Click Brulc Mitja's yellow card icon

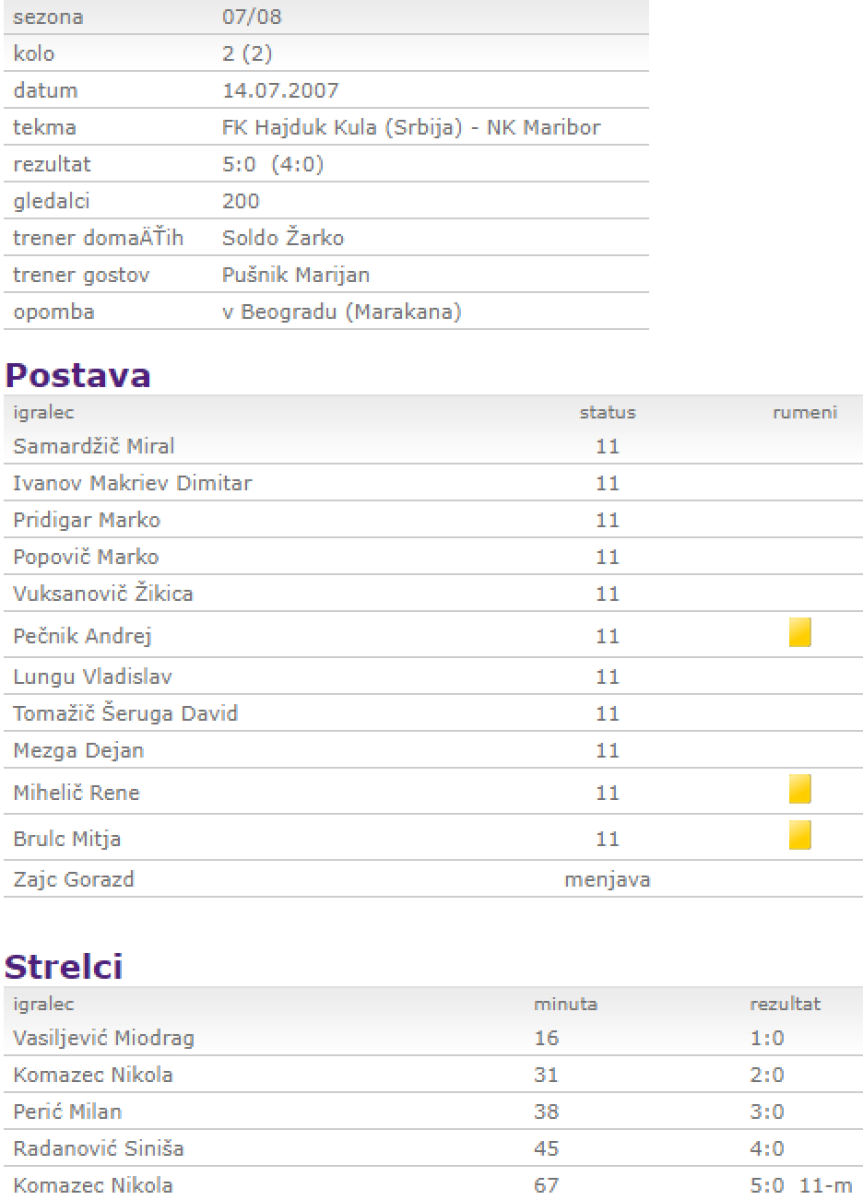(x=799, y=836)
